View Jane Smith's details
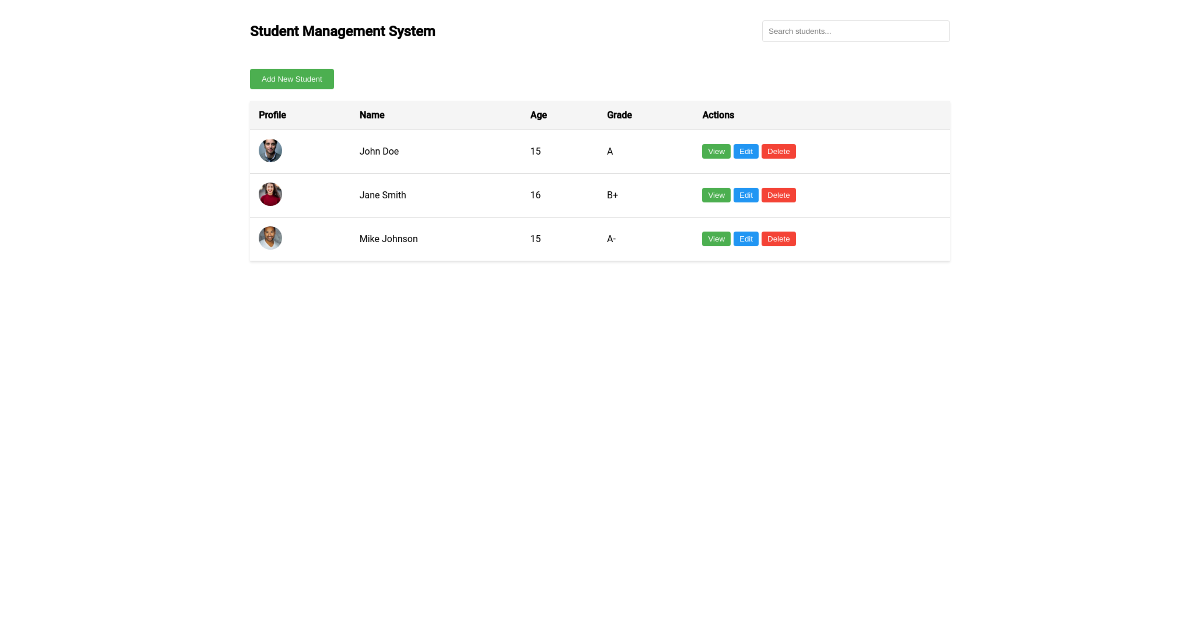 716,195
